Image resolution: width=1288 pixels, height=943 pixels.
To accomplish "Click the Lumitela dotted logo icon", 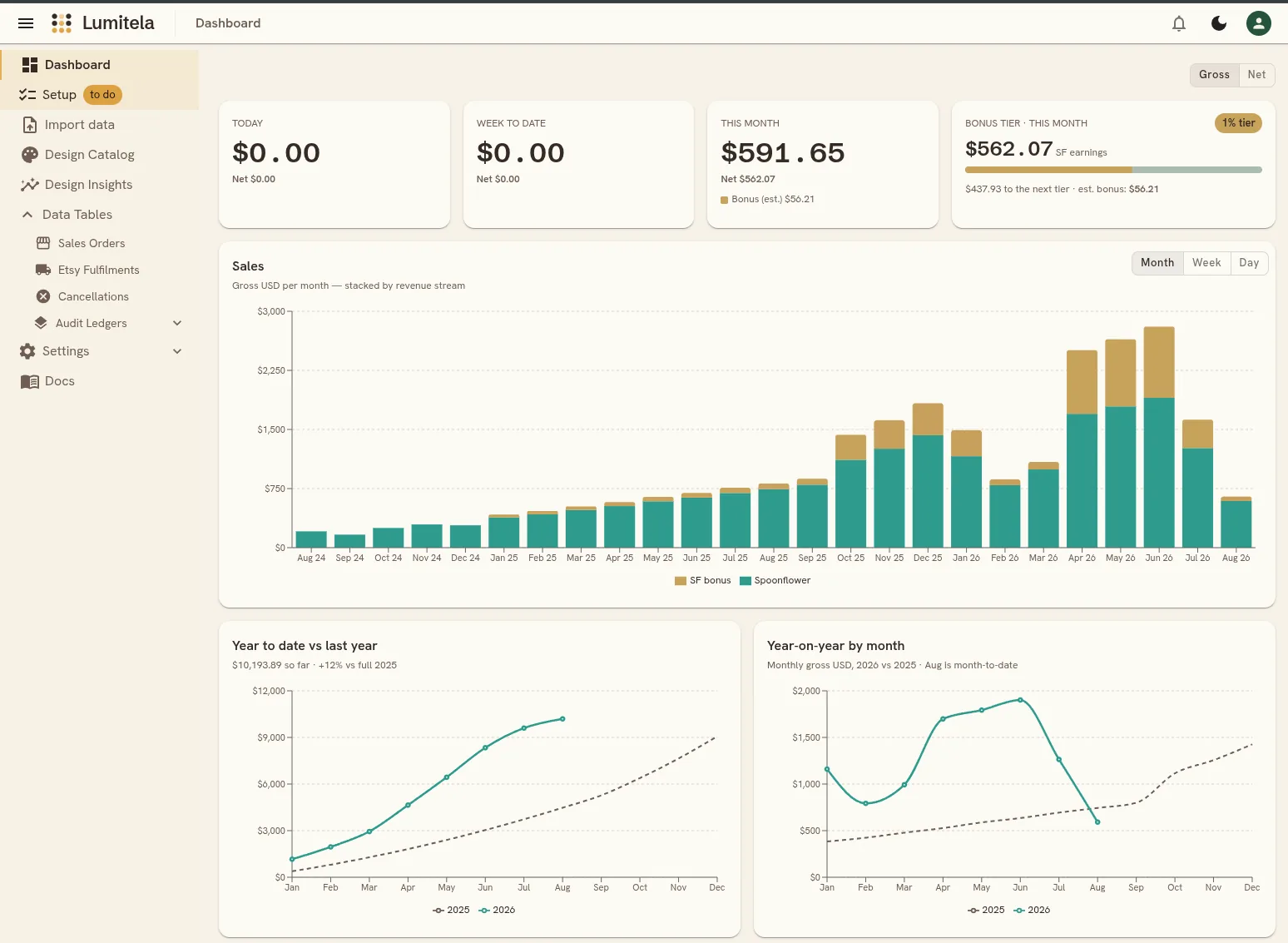I will click(x=62, y=23).
